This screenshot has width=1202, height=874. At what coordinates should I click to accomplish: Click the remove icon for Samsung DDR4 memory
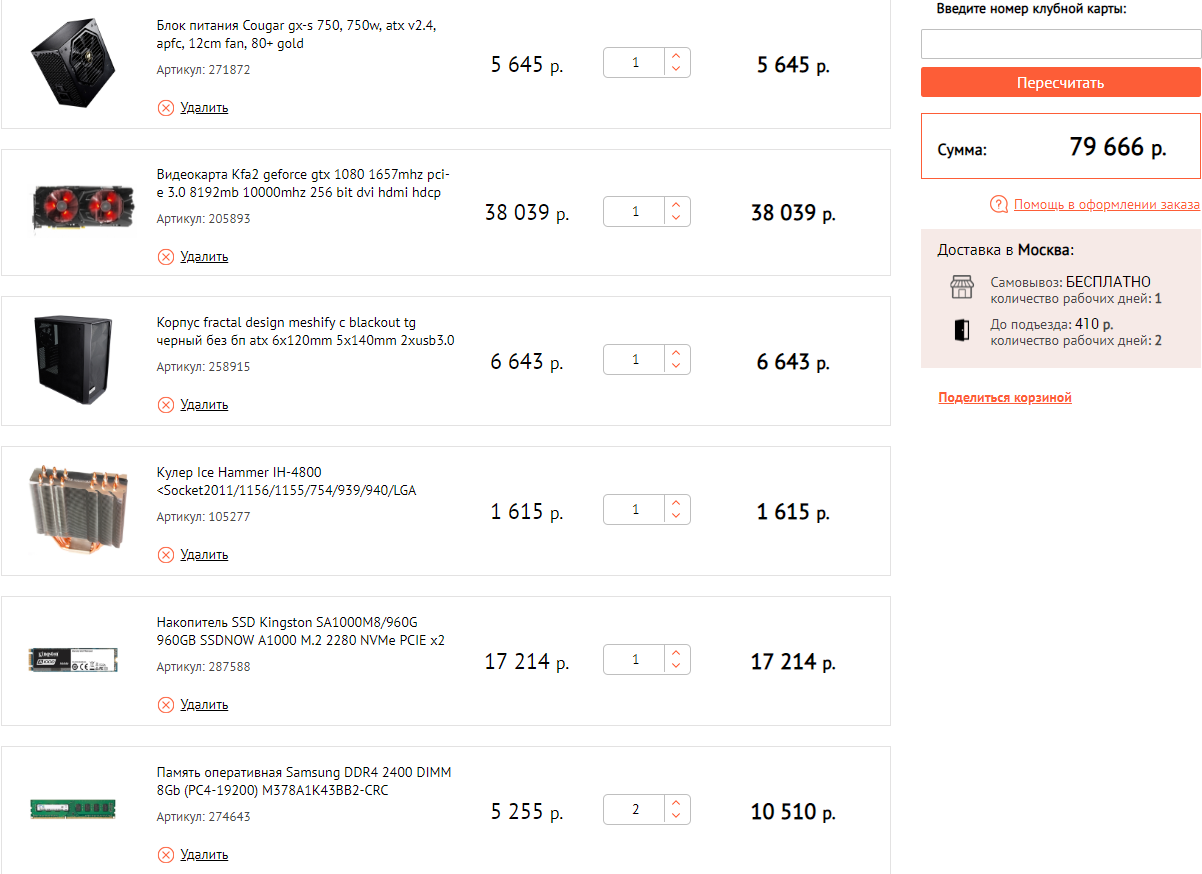pyautogui.click(x=166, y=855)
